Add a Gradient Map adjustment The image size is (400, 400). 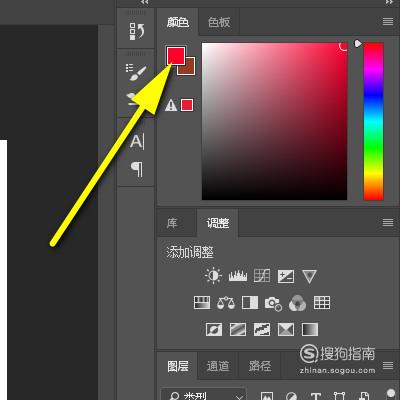310,330
